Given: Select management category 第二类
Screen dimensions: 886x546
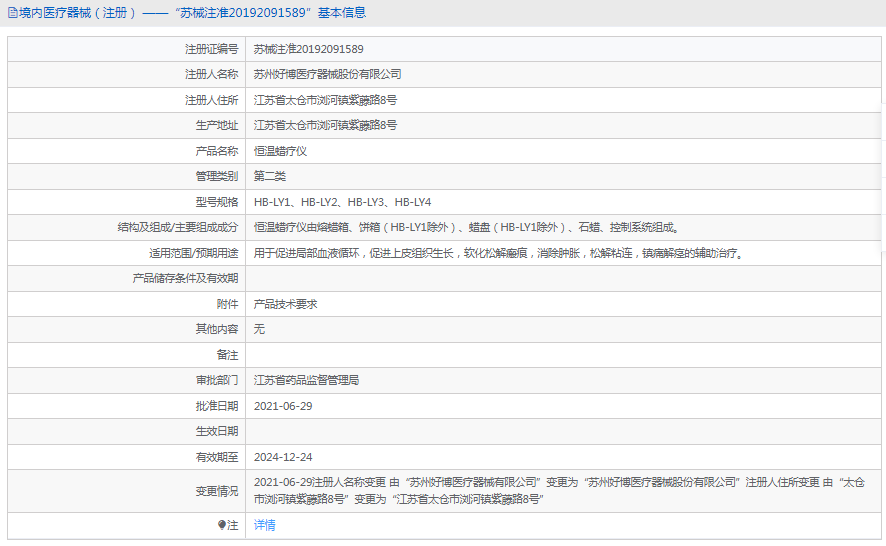Looking at the screenshot, I should point(270,176).
